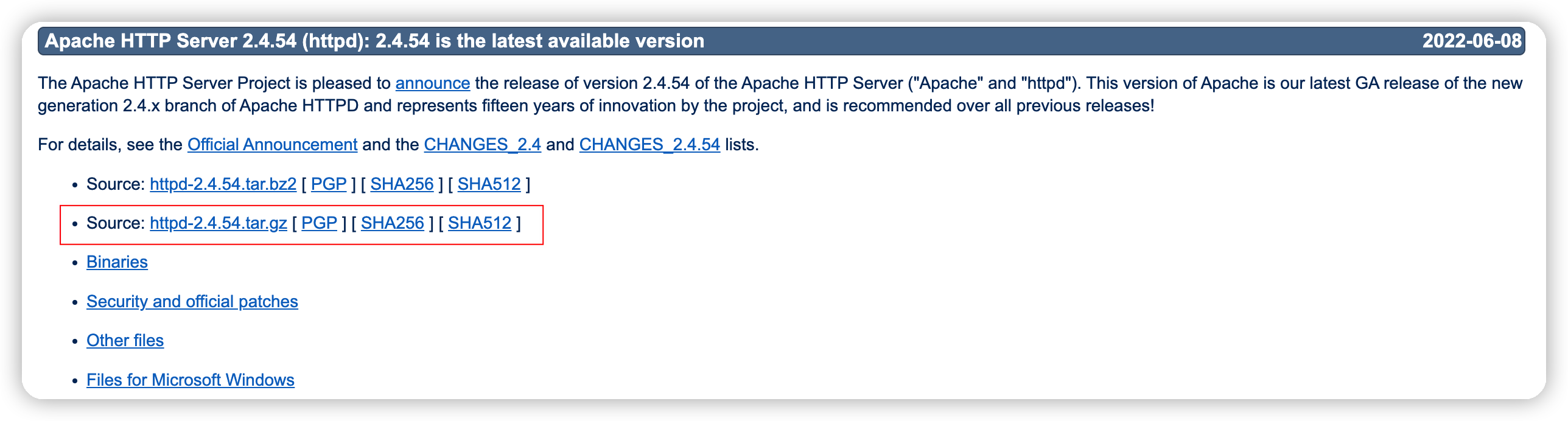The image size is (1568, 421).
Task: Download httpd-2.4.54.tar.bz2 source
Action: click(223, 184)
